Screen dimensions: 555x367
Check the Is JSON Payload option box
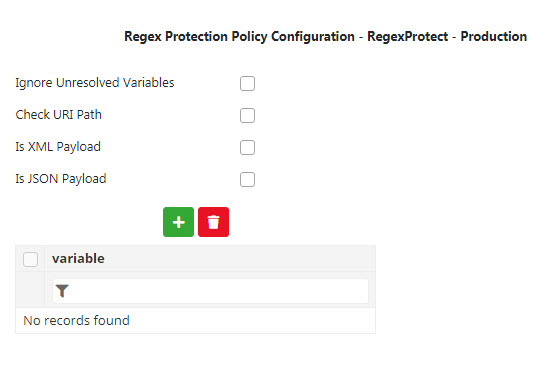pyautogui.click(x=247, y=179)
